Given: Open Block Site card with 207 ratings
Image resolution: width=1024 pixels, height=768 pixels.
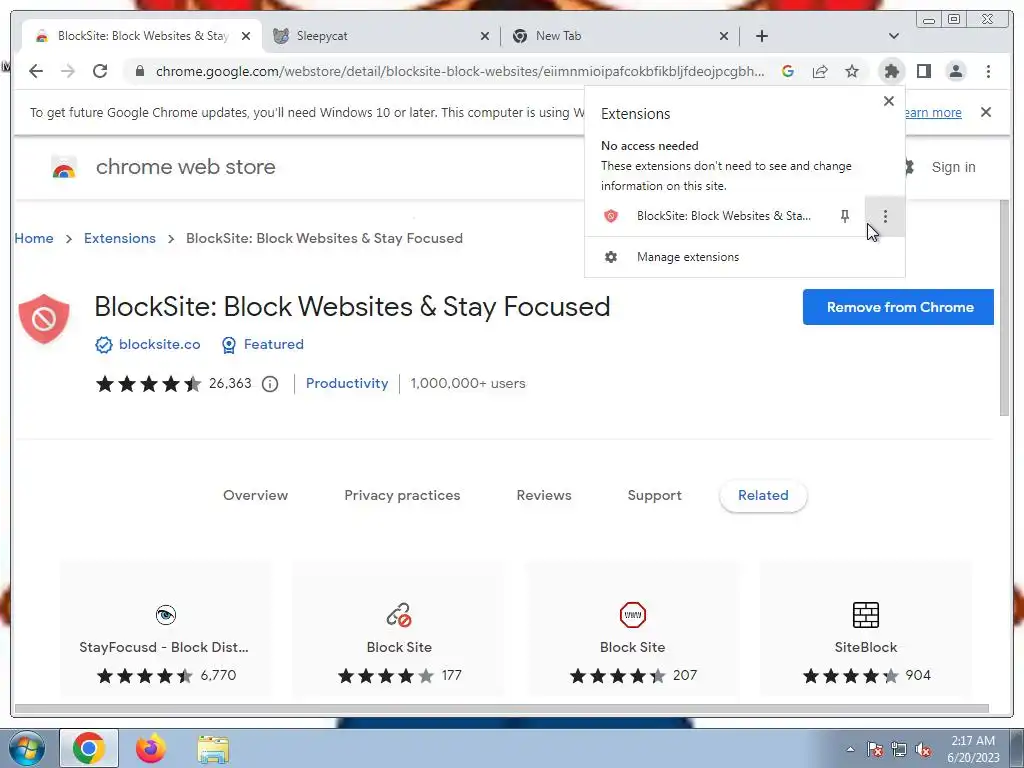Looking at the screenshot, I should [x=632, y=631].
